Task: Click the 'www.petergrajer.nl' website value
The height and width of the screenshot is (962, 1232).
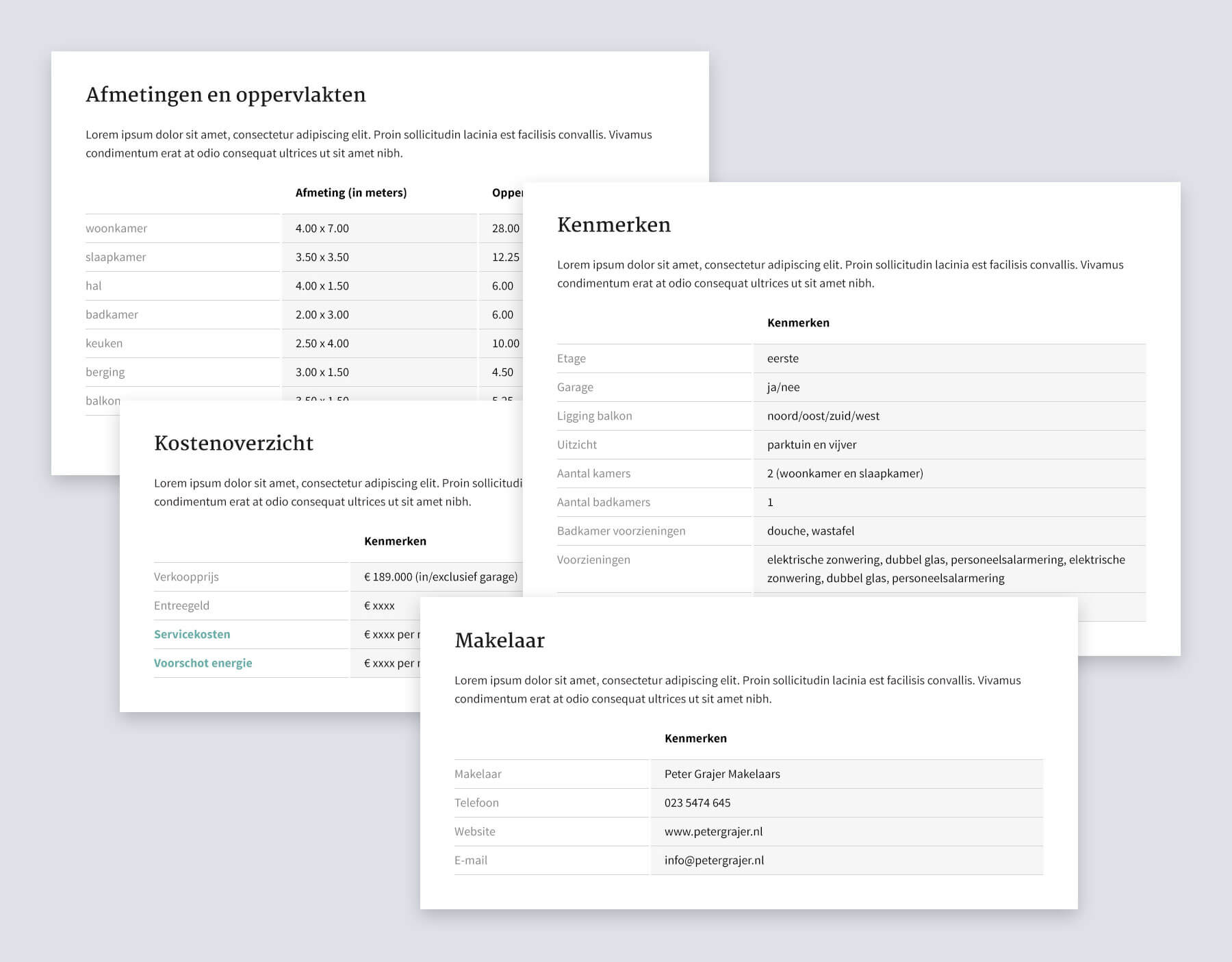Action: 713,831
